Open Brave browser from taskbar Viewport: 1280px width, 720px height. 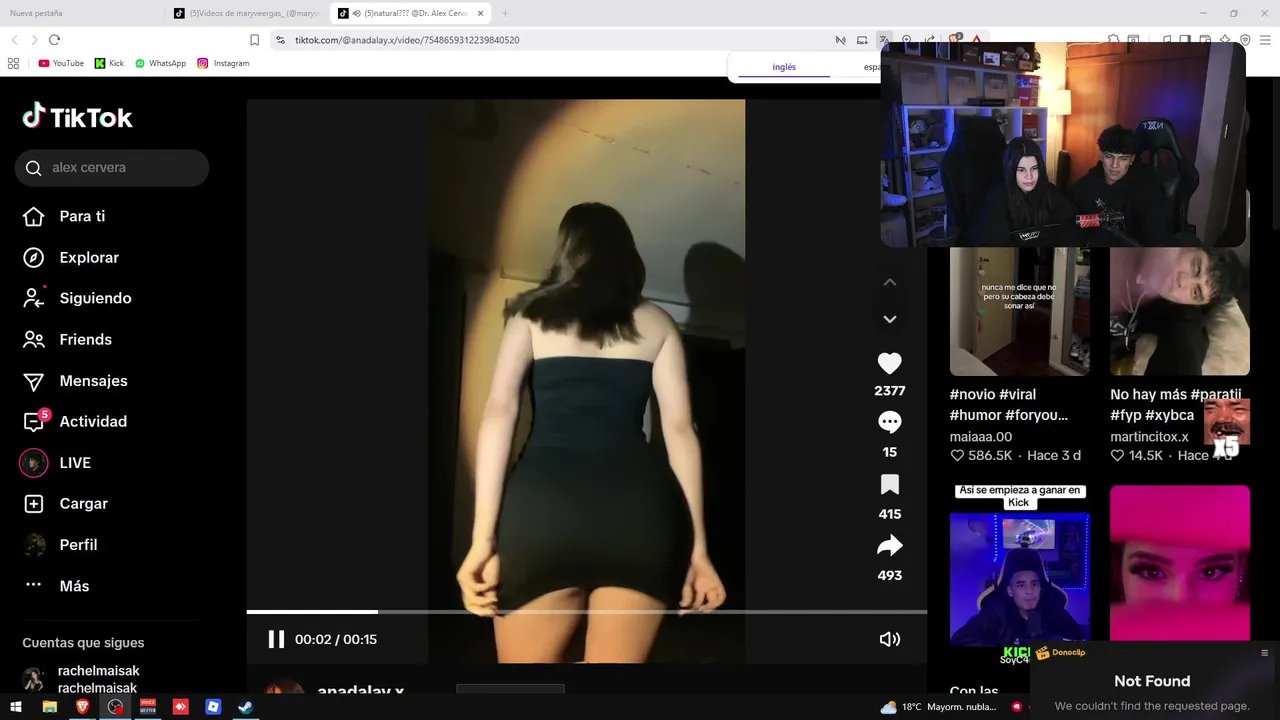(x=82, y=706)
